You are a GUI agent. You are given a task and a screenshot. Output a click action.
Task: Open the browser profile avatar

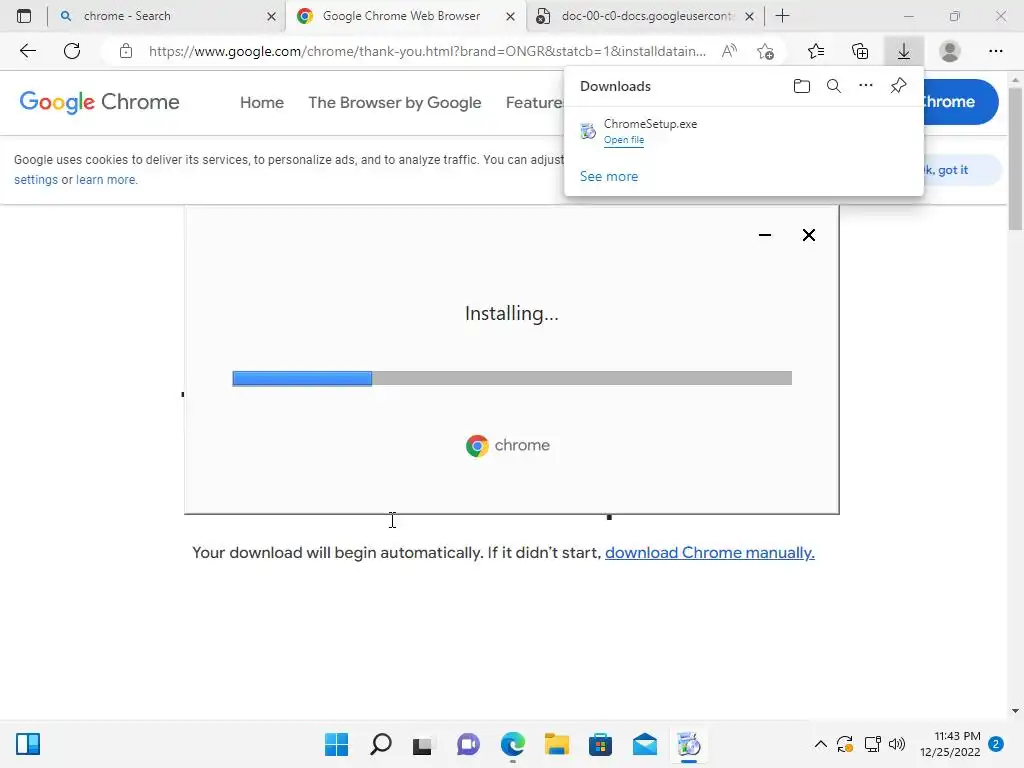pyautogui.click(x=950, y=51)
